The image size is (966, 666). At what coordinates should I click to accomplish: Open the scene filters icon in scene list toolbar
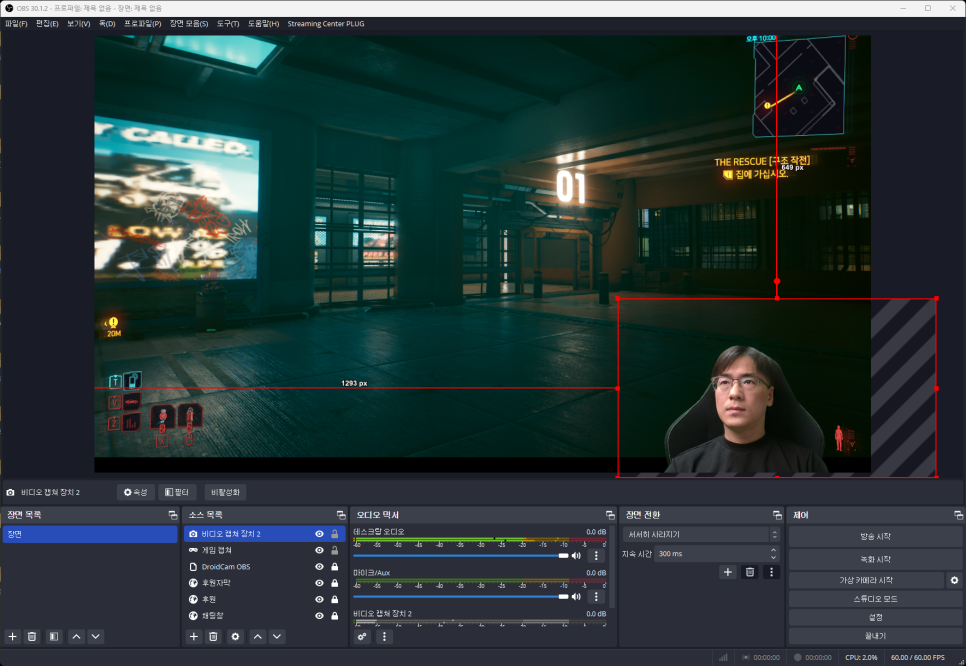pyautogui.click(x=54, y=636)
